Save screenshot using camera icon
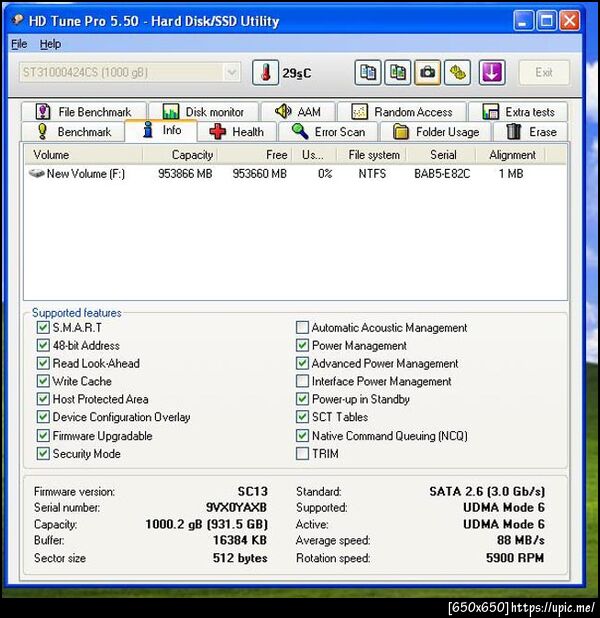Screen dimensions: 600x618 427,73
